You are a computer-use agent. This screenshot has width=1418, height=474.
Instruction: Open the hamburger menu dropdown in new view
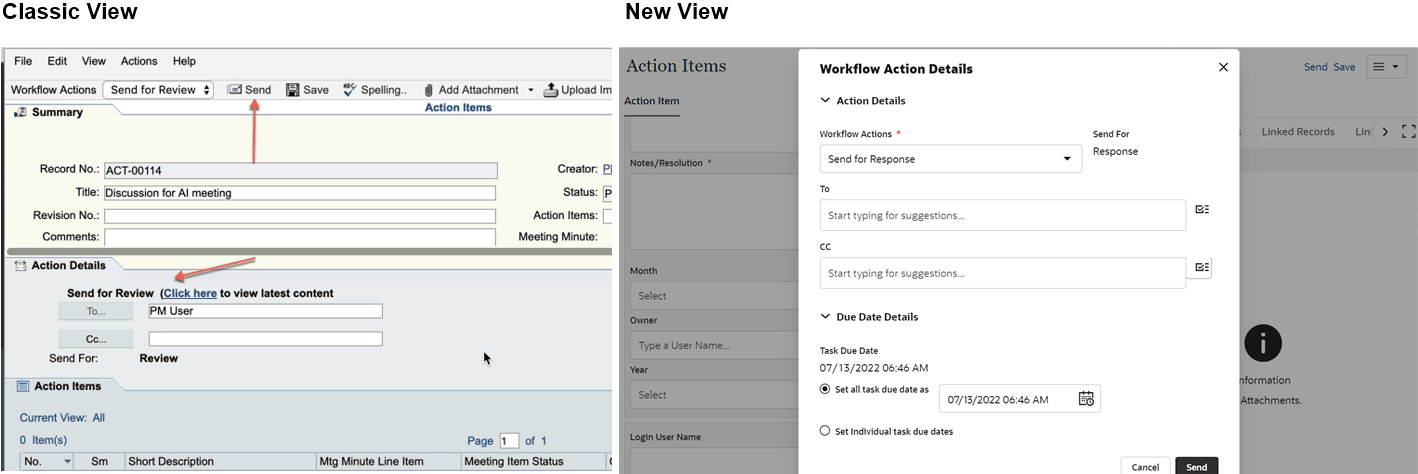[1385, 67]
